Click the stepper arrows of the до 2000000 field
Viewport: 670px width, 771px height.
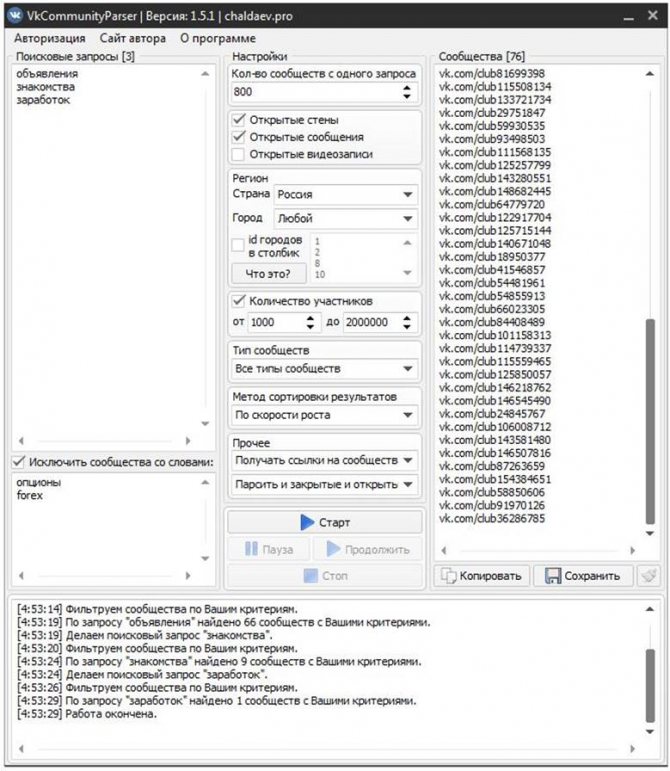point(407,323)
